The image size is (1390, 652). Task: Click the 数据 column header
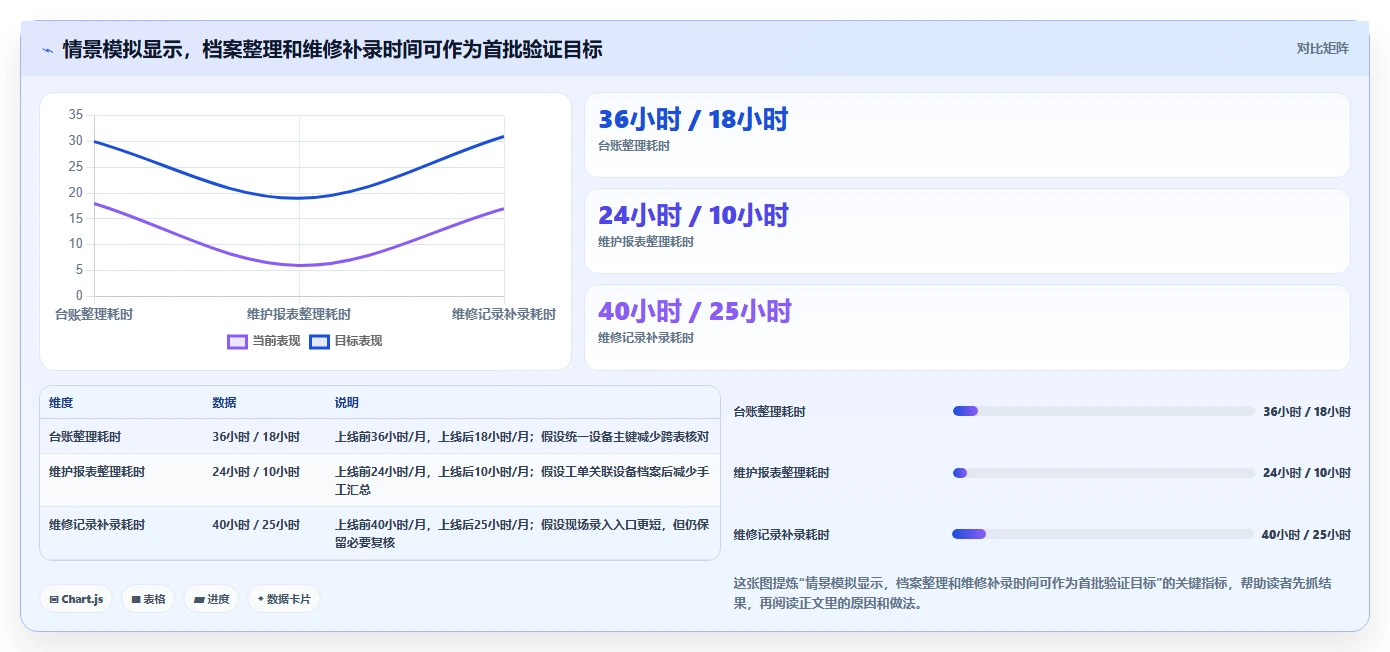(224, 403)
